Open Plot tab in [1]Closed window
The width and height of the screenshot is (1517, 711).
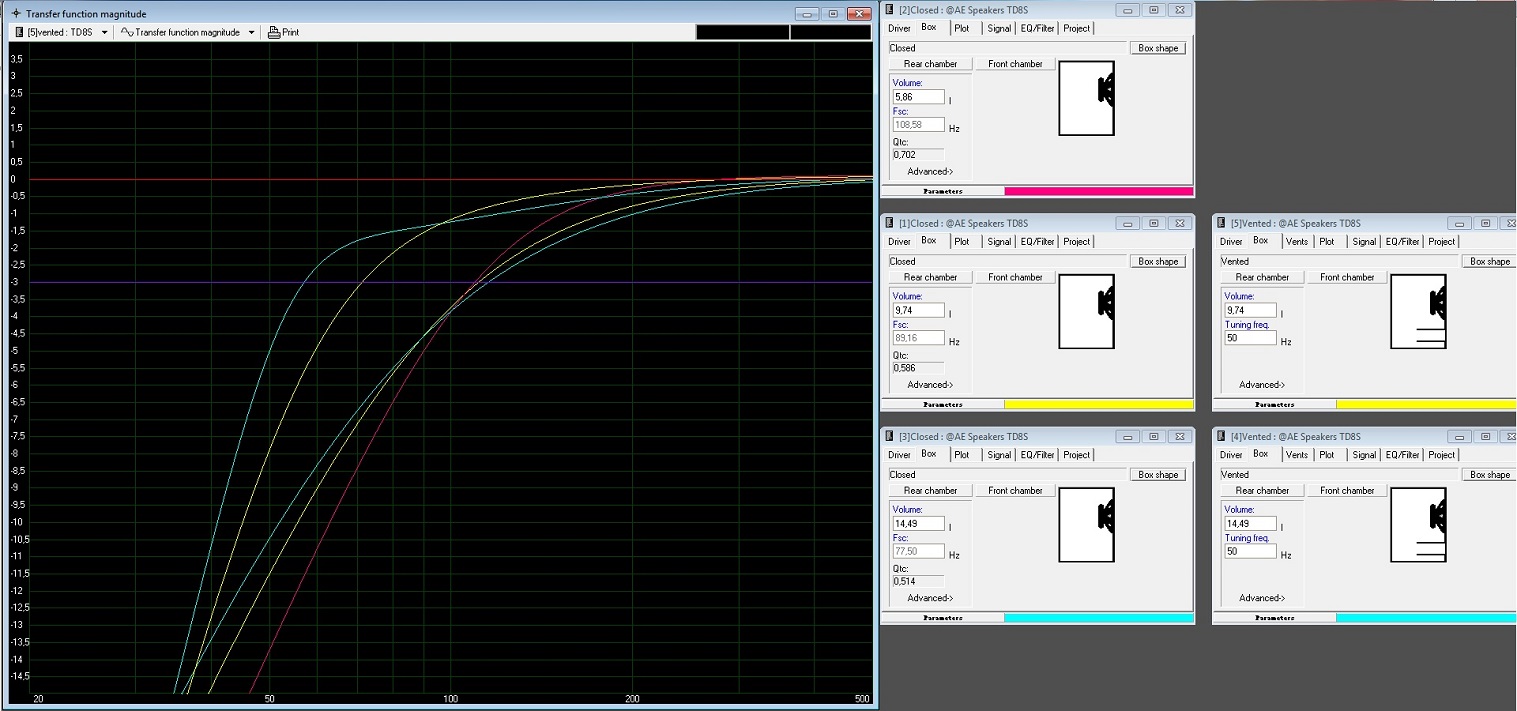[x=961, y=241]
